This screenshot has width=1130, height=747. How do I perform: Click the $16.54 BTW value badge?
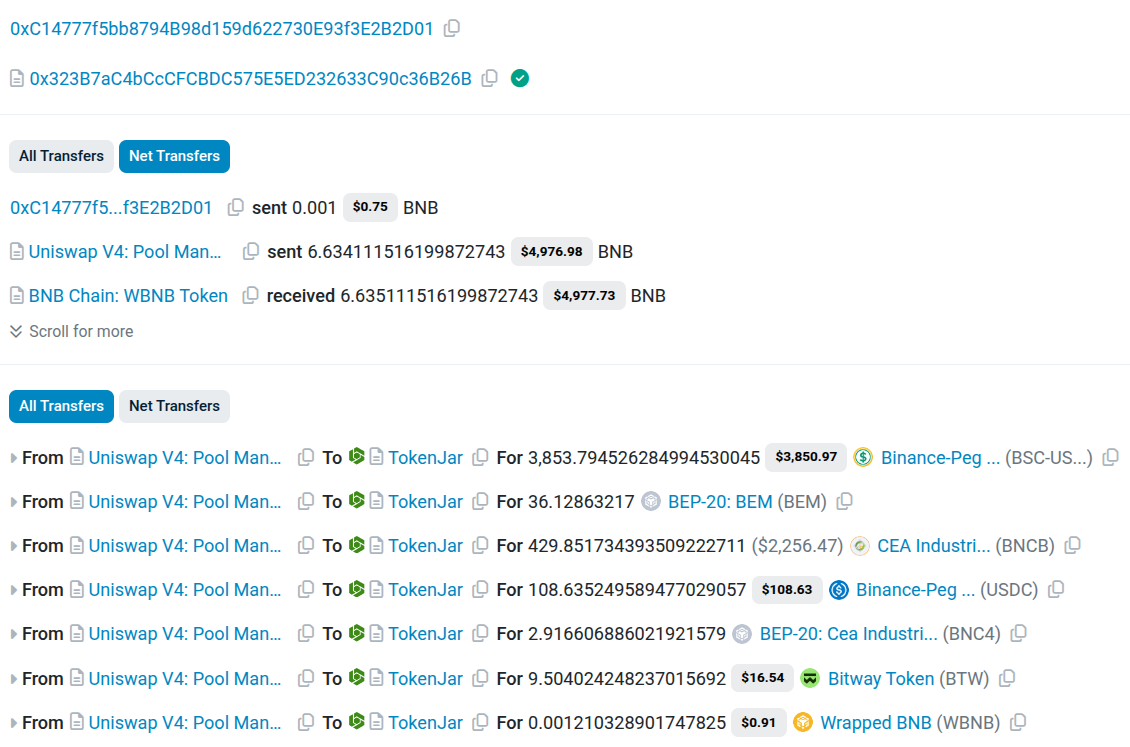click(x=762, y=678)
